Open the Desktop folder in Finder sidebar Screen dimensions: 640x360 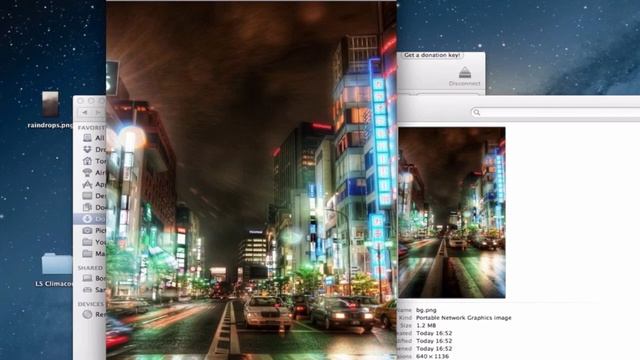pos(93,196)
